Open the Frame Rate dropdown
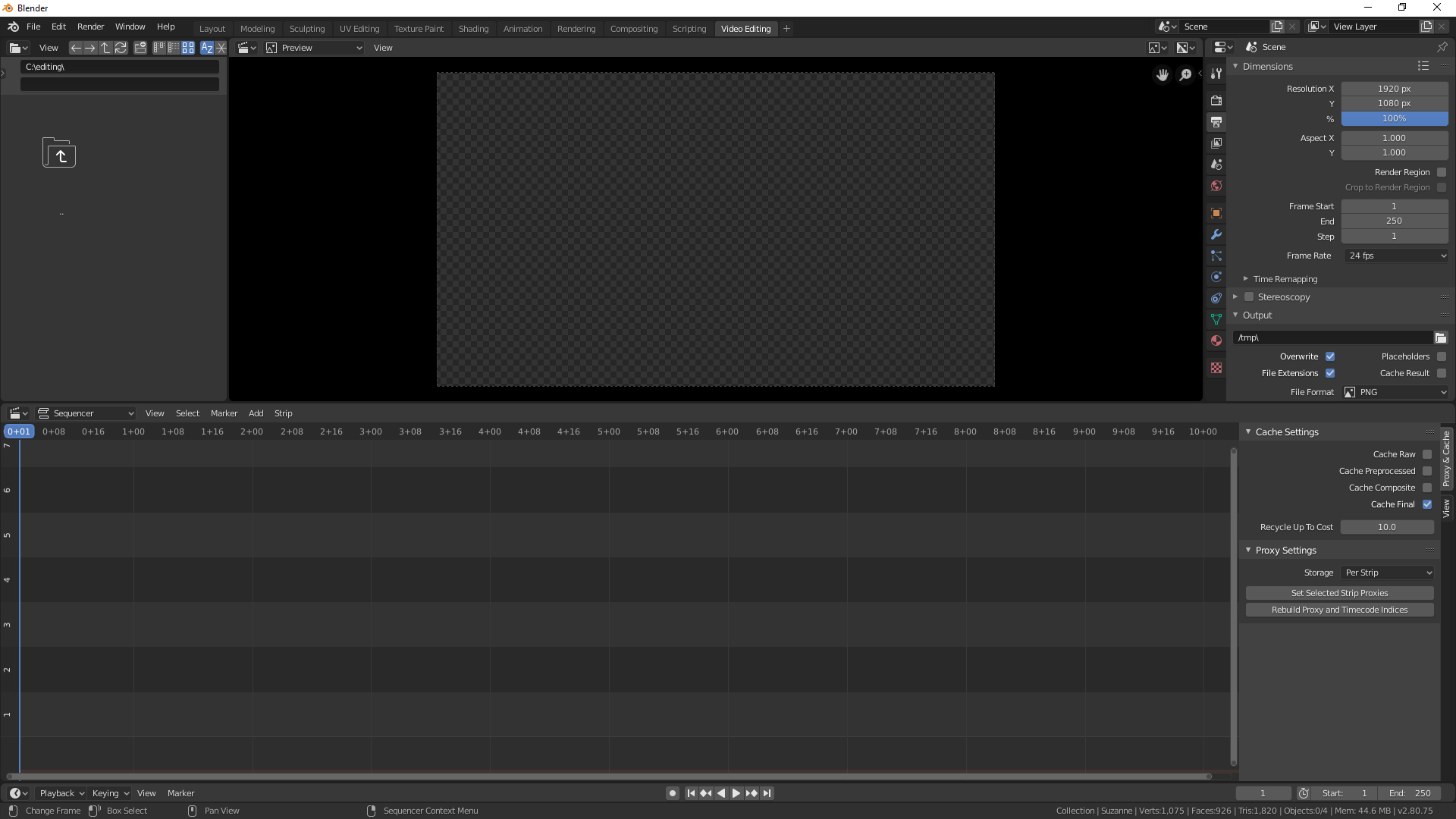The height and width of the screenshot is (819, 1456). point(1396,256)
